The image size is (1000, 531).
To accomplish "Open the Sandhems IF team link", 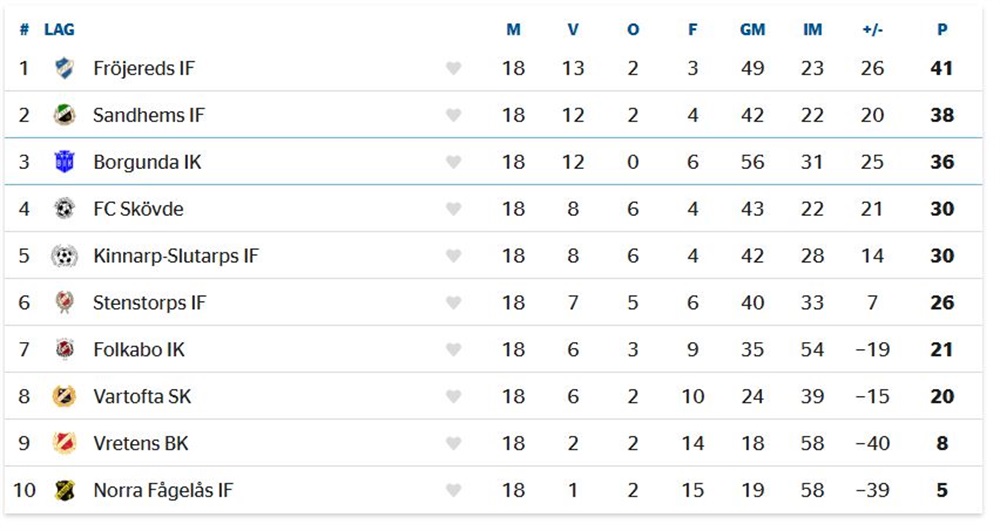I will 148,116.
